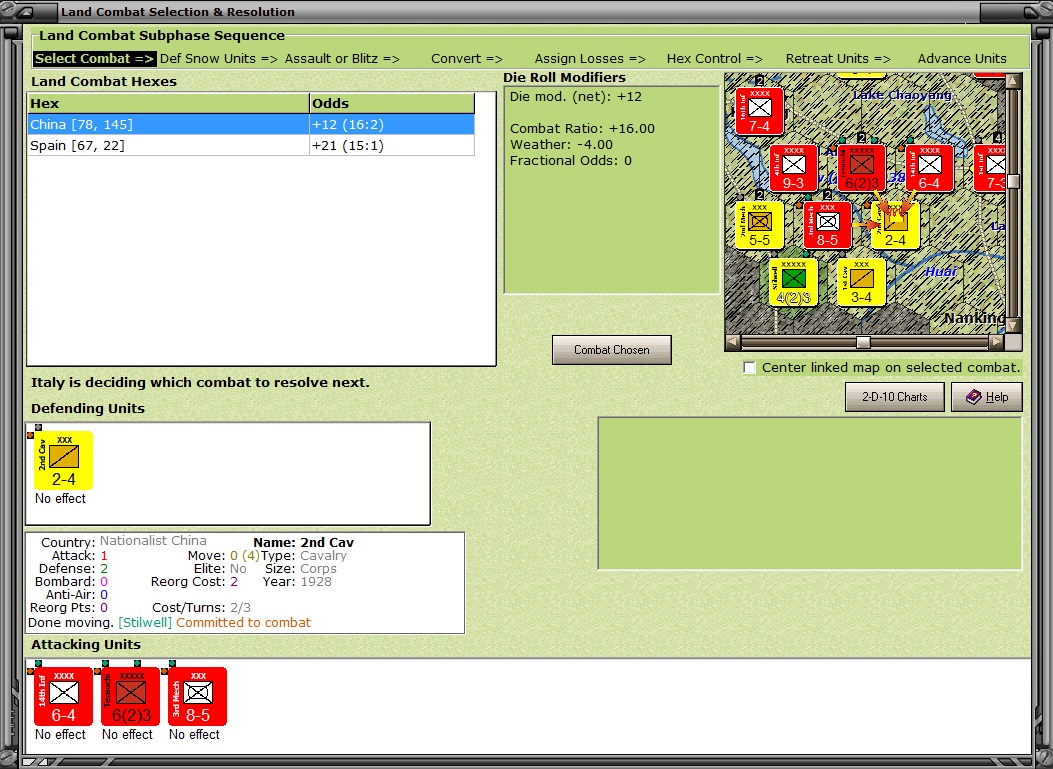Click the map scrollbar's left arrow

[733, 343]
